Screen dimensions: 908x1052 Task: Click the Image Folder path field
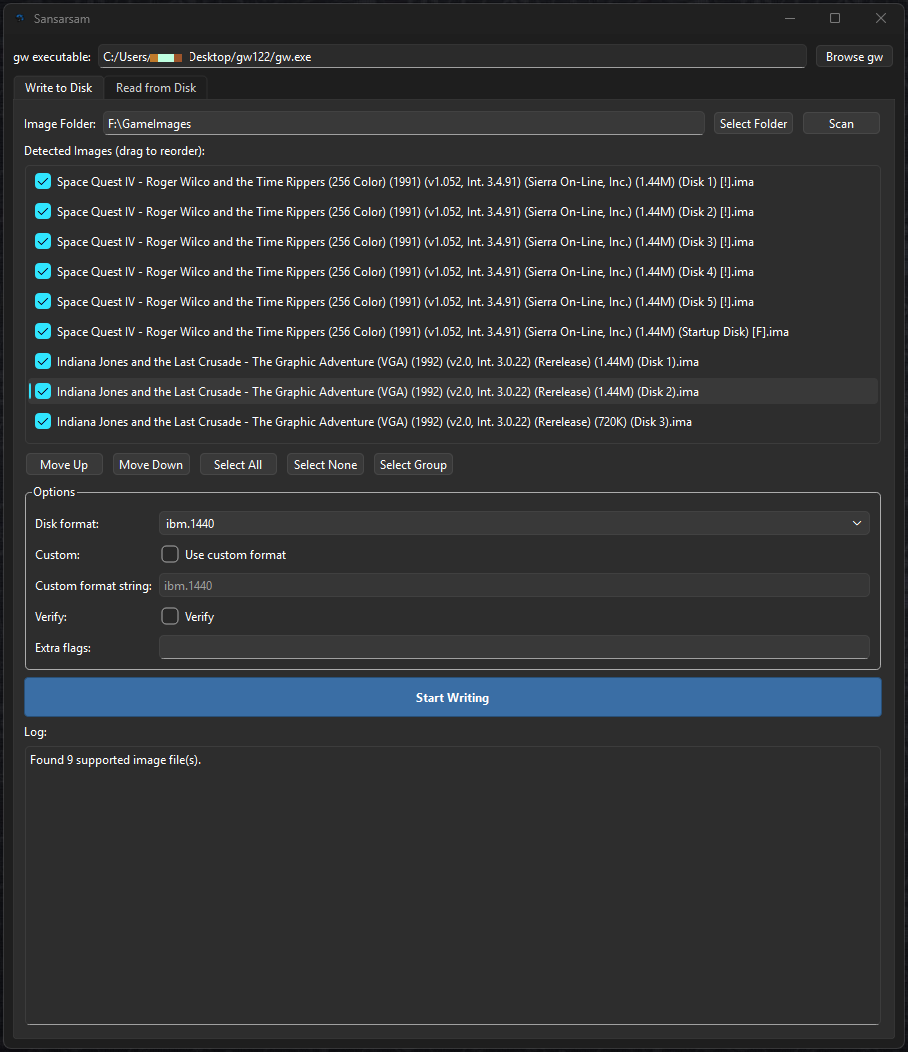point(403,123)
